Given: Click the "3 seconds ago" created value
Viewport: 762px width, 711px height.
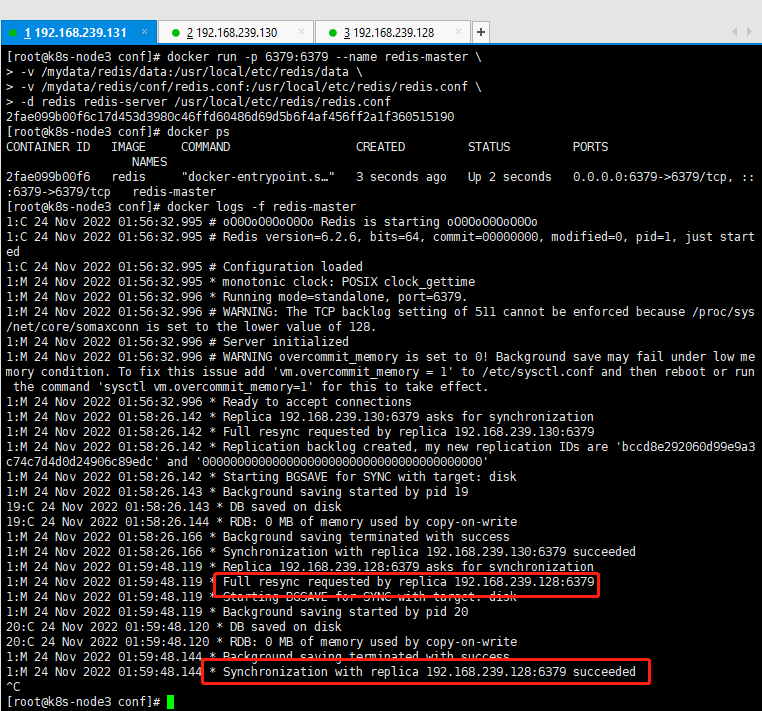Looking at the screenshot, I should point(401,177).
